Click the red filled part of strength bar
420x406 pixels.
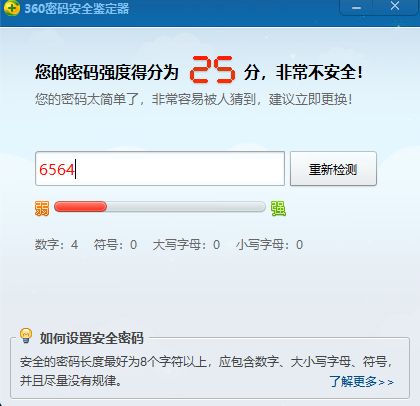coord(80,207)
